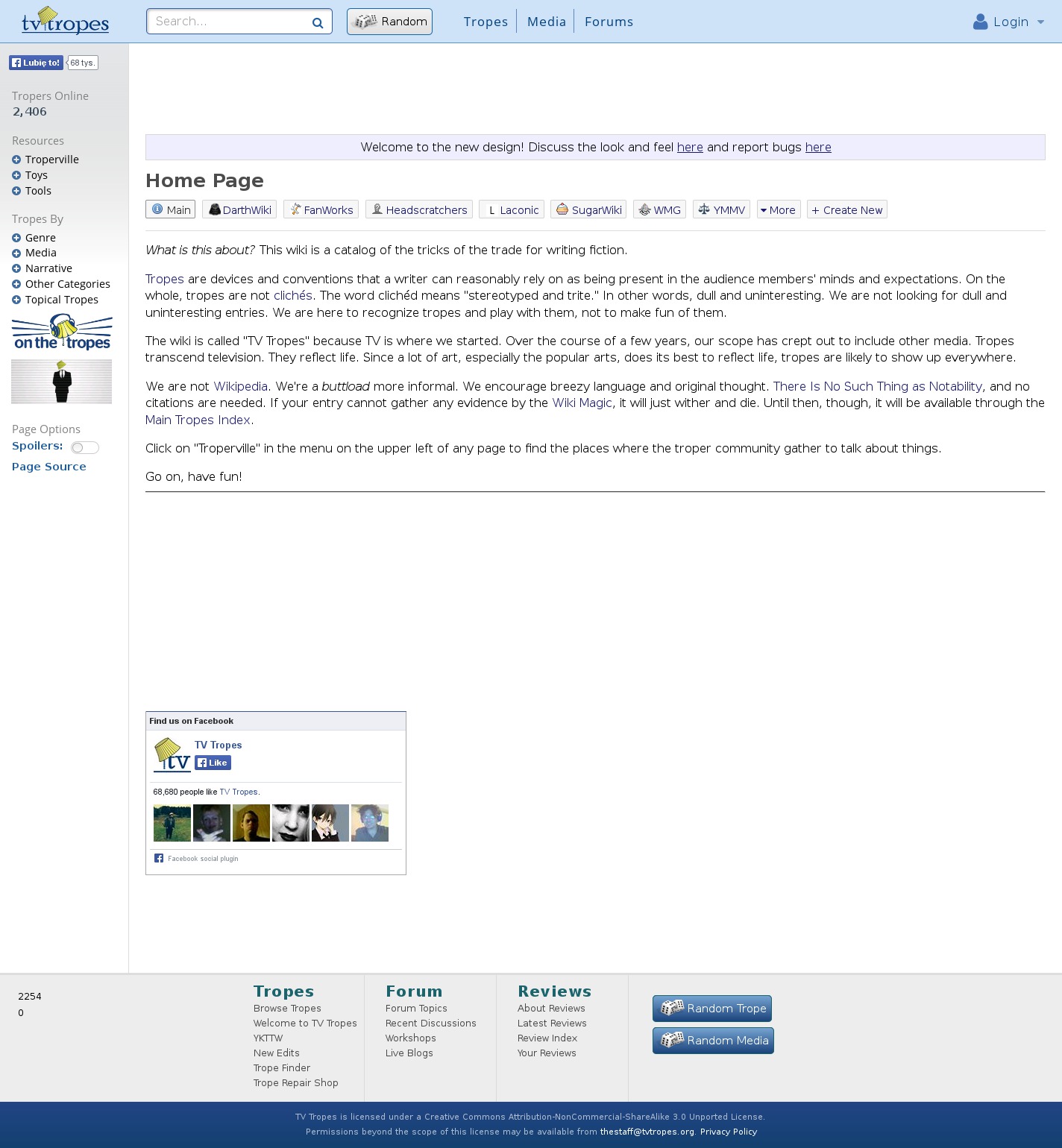Open the Login dropdown arrow
This screenshot has width=1062, height=1148.
[x=1040, y=22]
